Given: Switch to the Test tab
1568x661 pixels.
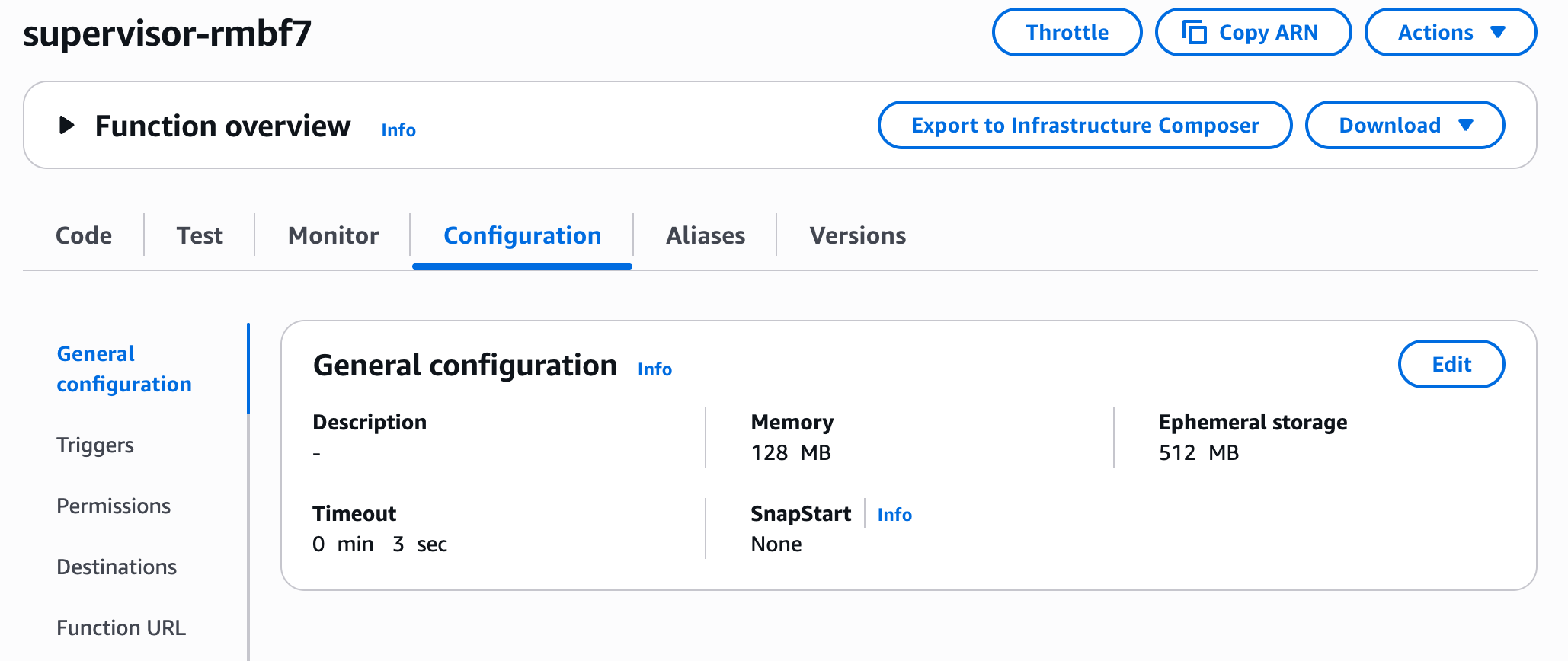Looking at the screenshot, I should tap(200, 236).
